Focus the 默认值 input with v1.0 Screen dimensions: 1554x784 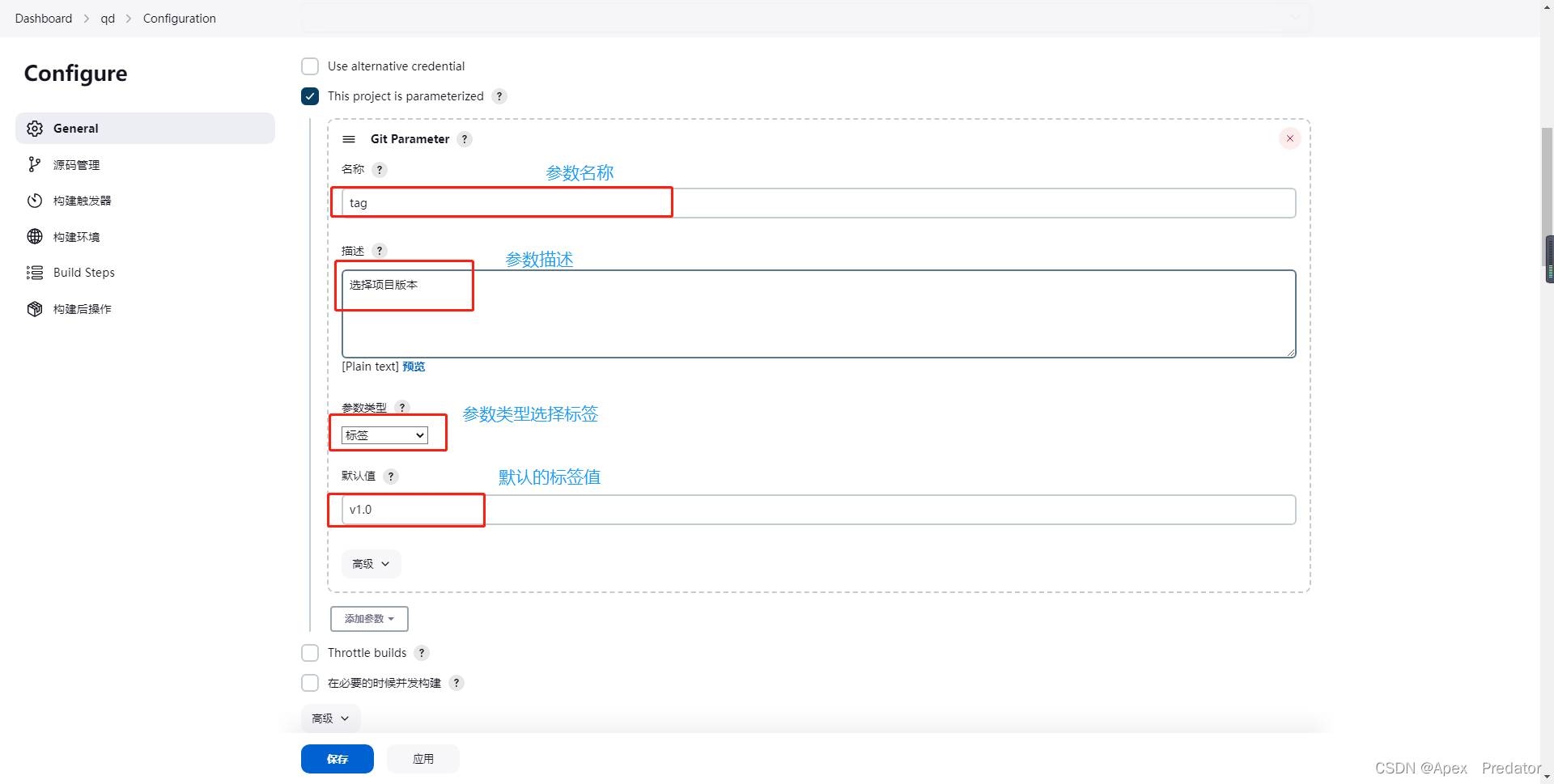pyautogui.click(x=819, y=510)
